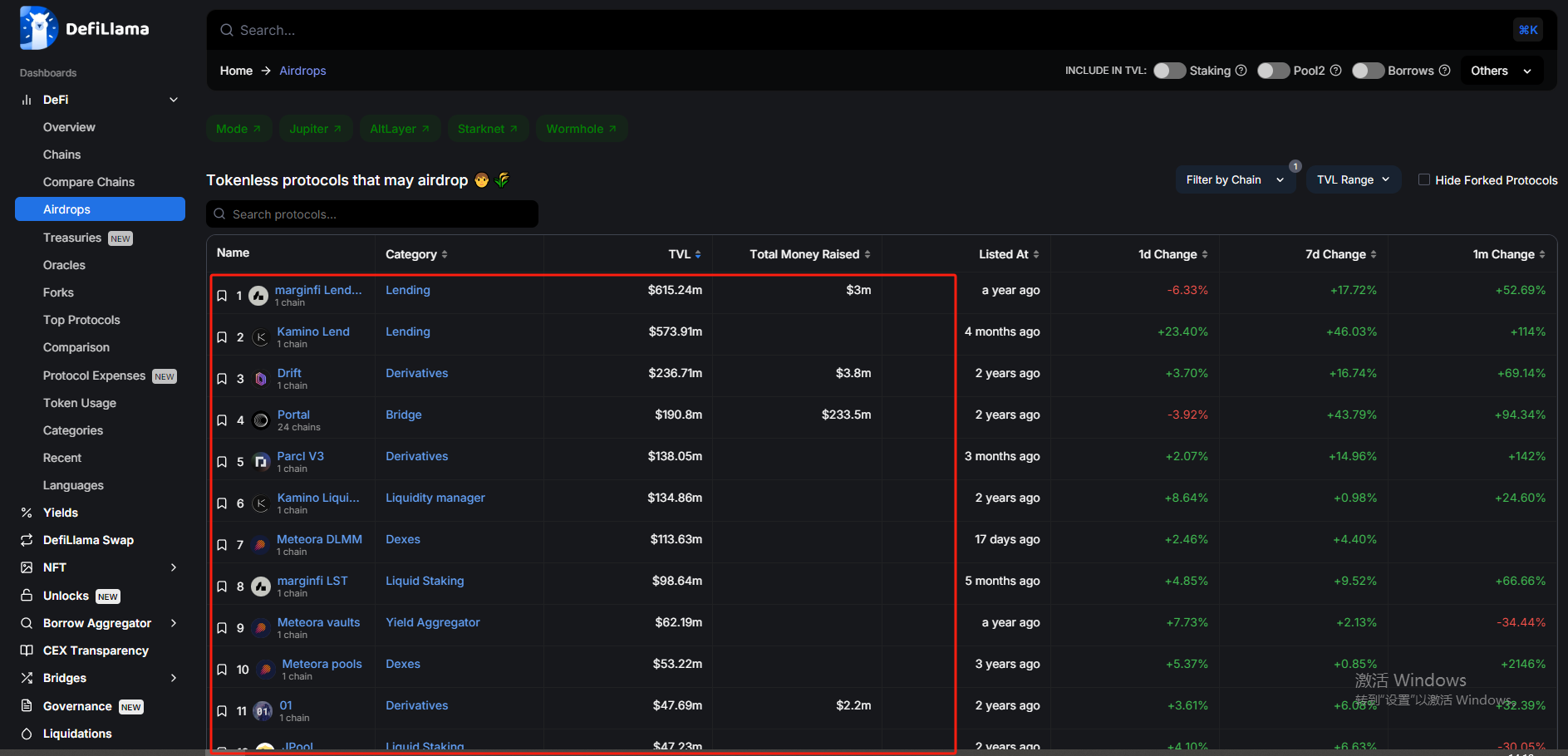The height and width of the screenshot is (756, 1568).
Task: Open Treasuries in sidebar
Action: (72, 238)
